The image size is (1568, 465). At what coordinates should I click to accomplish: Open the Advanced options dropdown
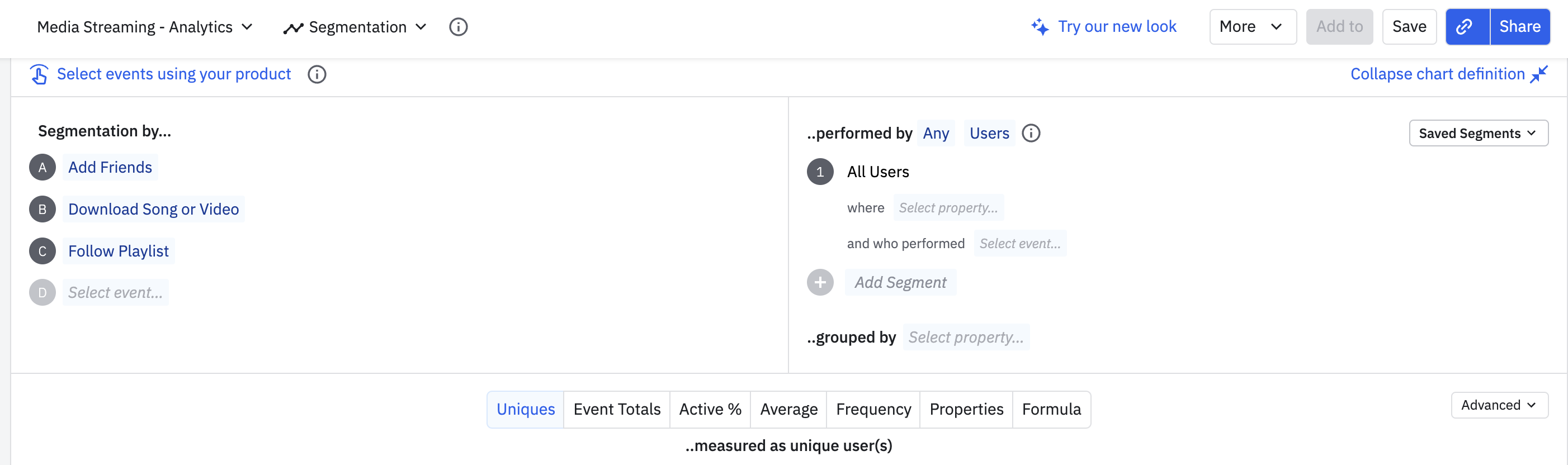click(x=1499, y=405)
